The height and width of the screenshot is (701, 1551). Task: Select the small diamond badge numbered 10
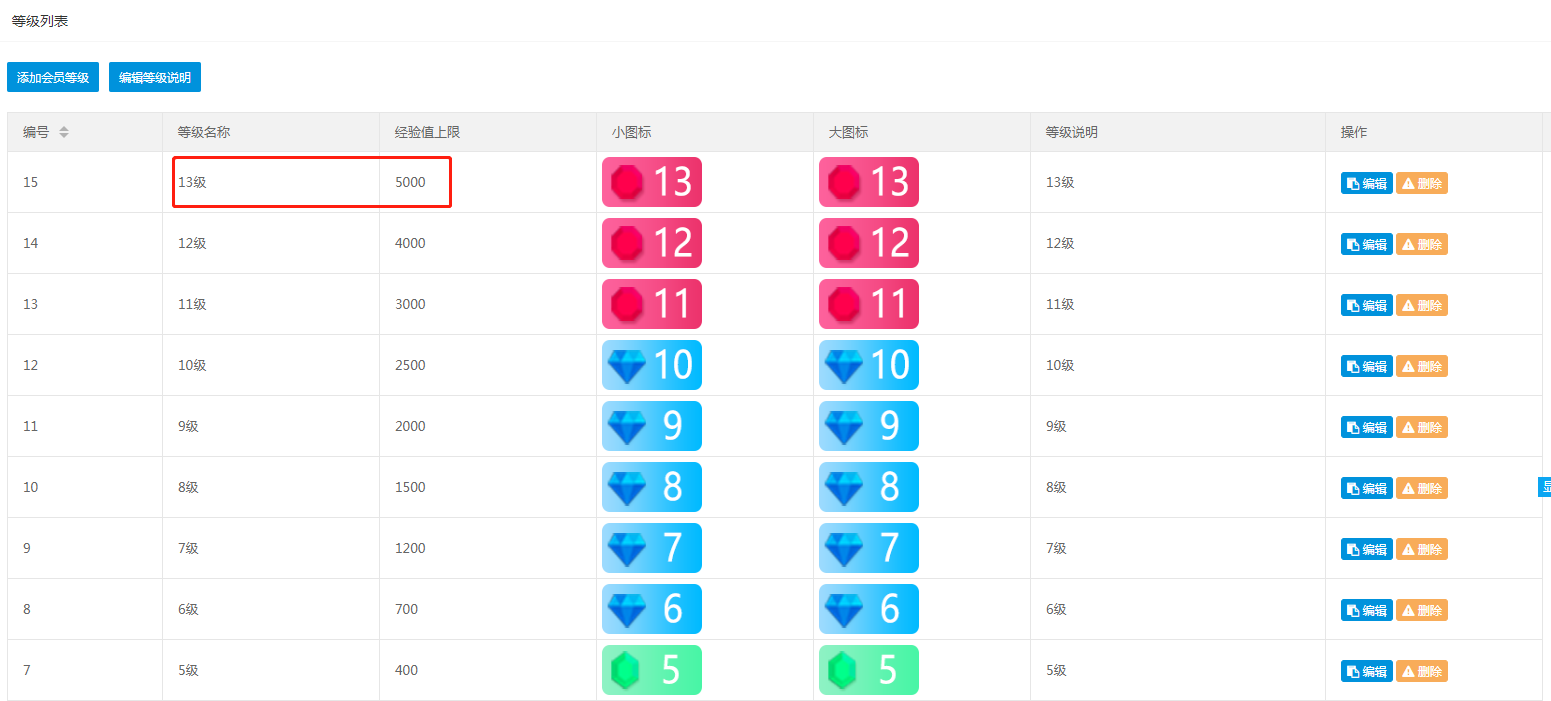(x=652, y=365)
